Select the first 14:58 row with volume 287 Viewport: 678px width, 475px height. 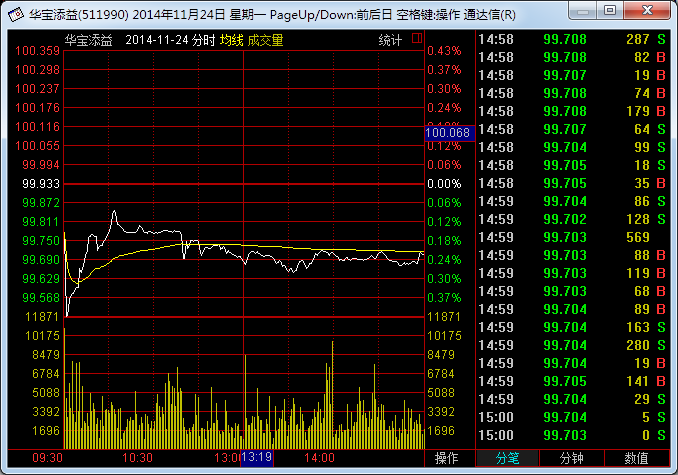(573, 39)
